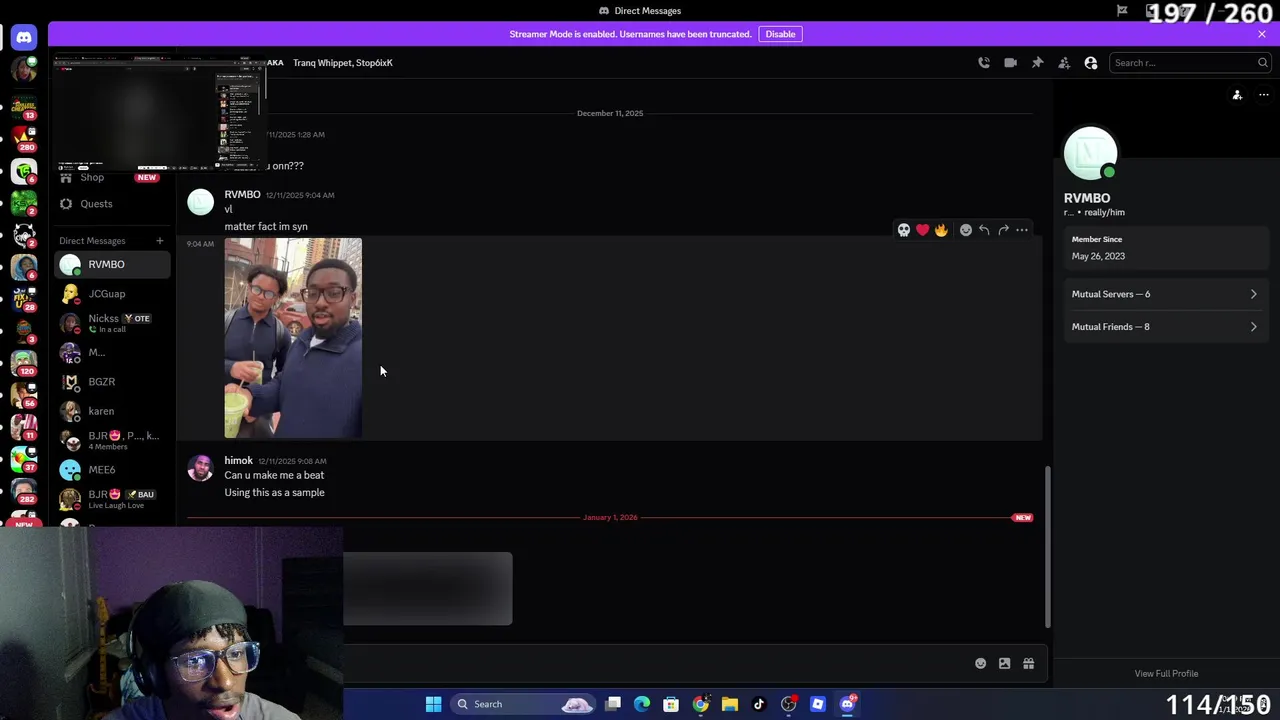Screen dimensions: 1280x720
Task: Open karen direct message
Action: pyautogui.click(x=112, y=411)
